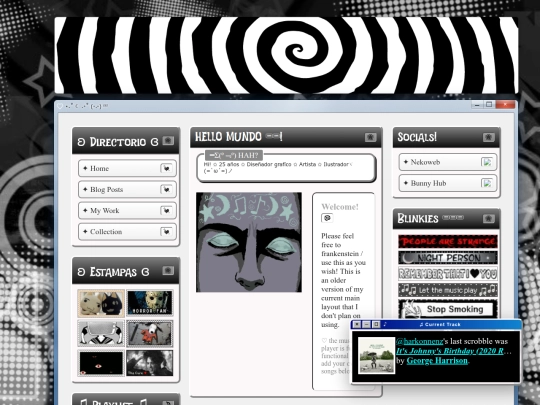
Task: Click the heart icon beside Collection
Action: click(x=166, y=232)
